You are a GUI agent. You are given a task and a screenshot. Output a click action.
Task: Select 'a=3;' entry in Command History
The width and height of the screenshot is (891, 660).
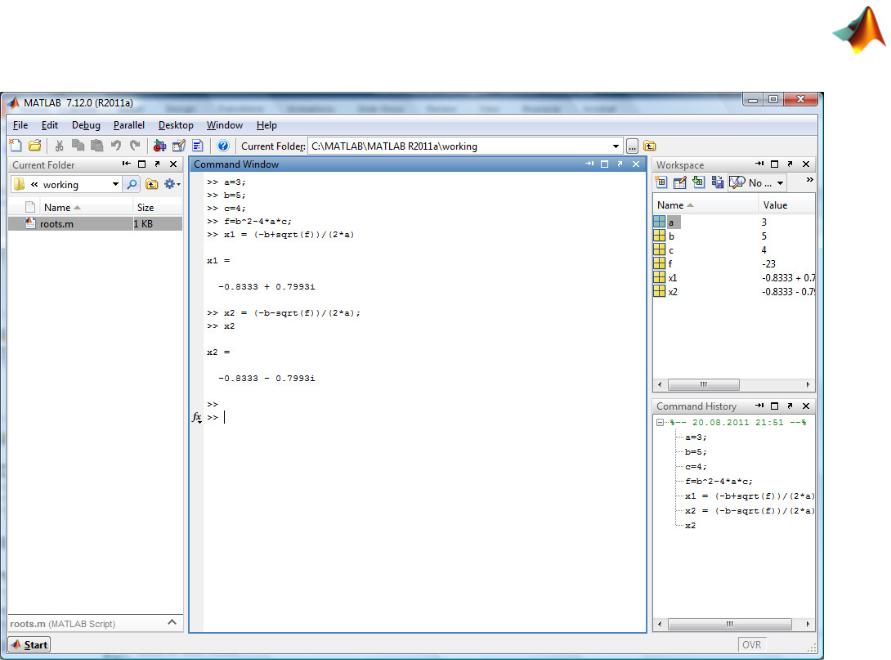click(696, 437)
